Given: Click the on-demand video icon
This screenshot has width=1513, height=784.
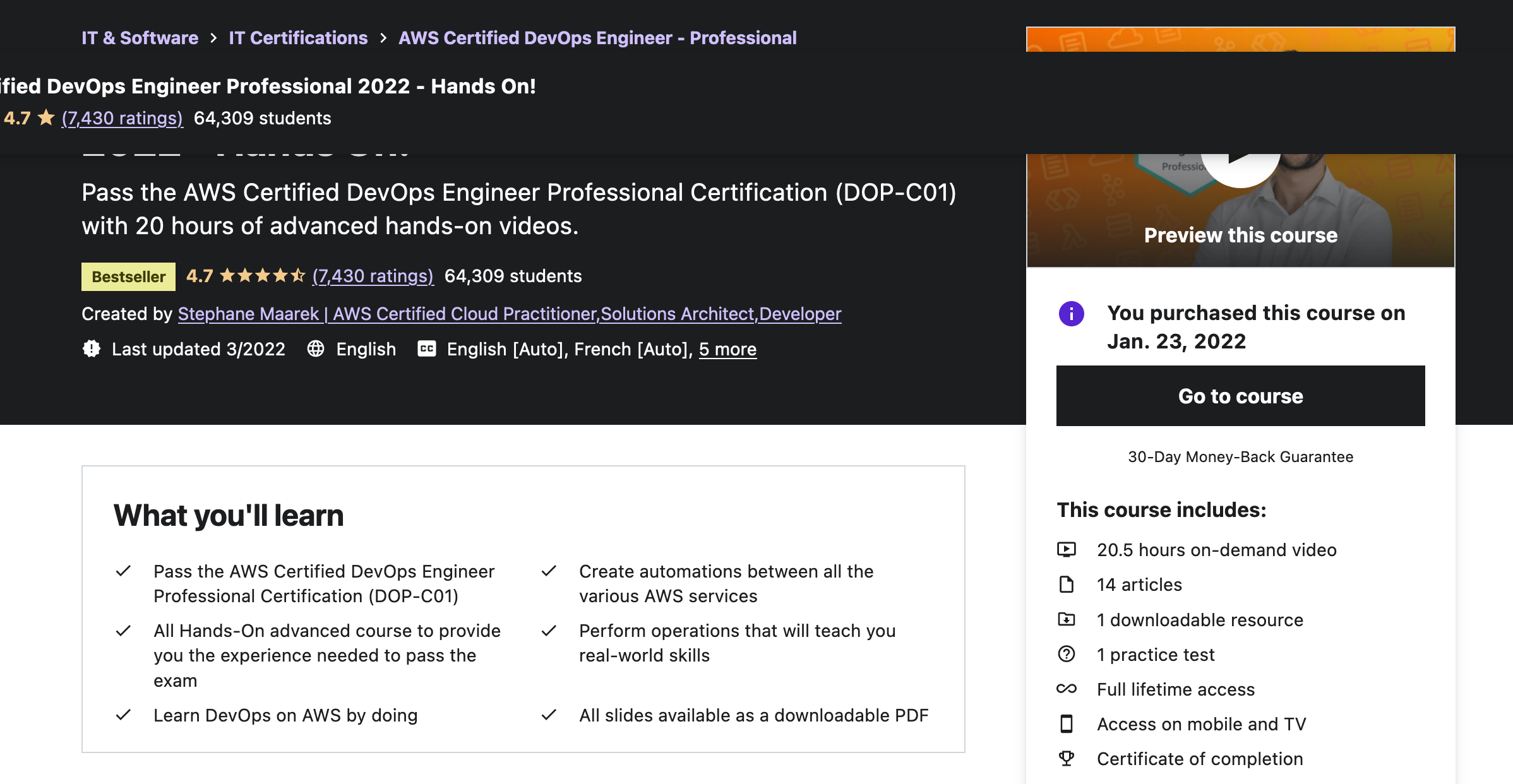Looking at the screenshot, I should (x=1067, y=549).
